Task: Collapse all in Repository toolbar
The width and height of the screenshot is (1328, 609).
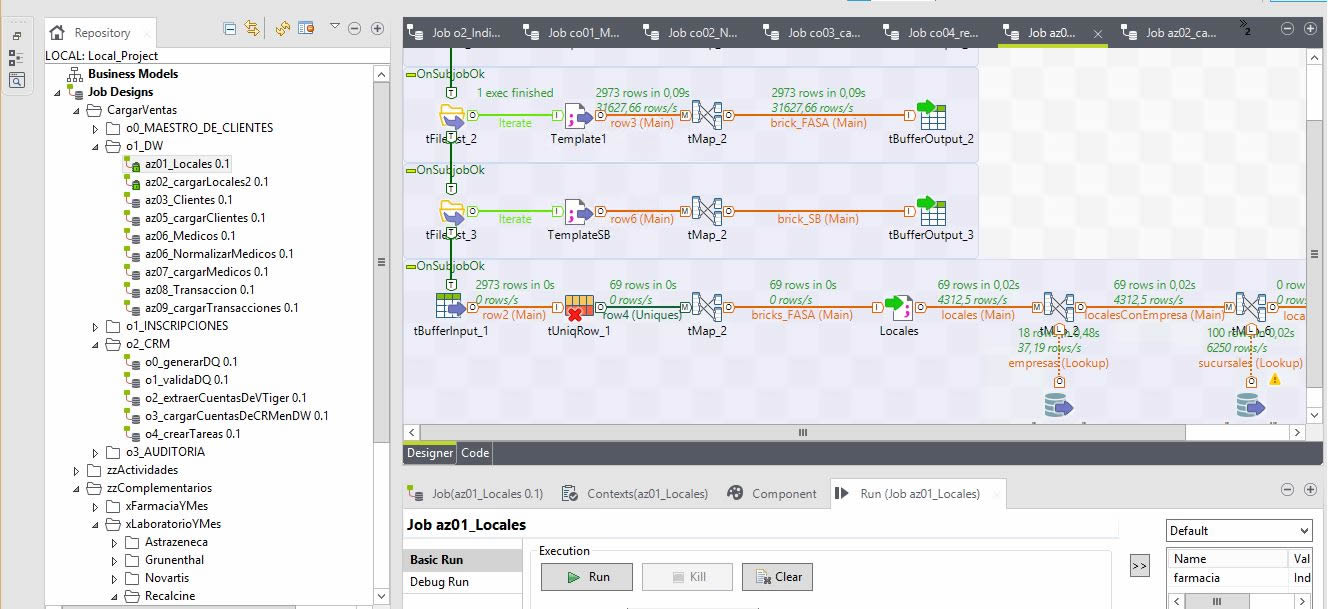Action: [x=230, y=29]
